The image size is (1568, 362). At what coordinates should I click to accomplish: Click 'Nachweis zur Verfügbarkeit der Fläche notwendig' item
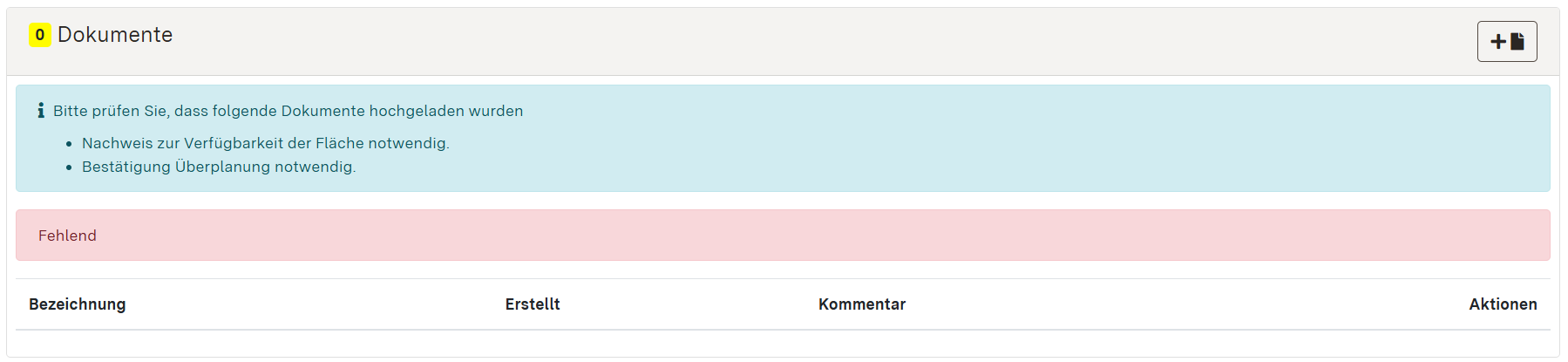265,143
